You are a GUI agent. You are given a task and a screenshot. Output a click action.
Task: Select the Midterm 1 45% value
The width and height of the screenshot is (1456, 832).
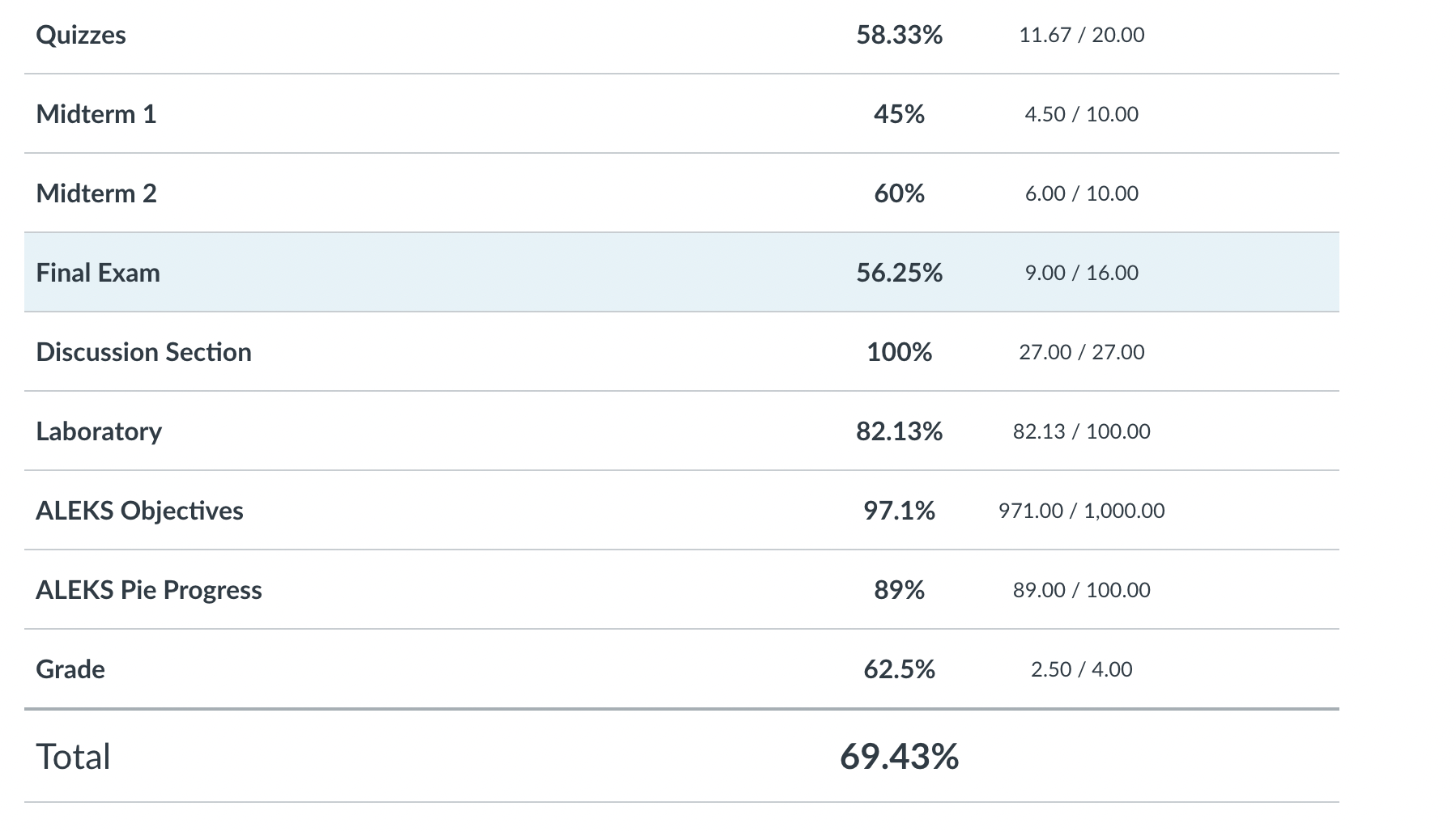[x=899, y=114]
